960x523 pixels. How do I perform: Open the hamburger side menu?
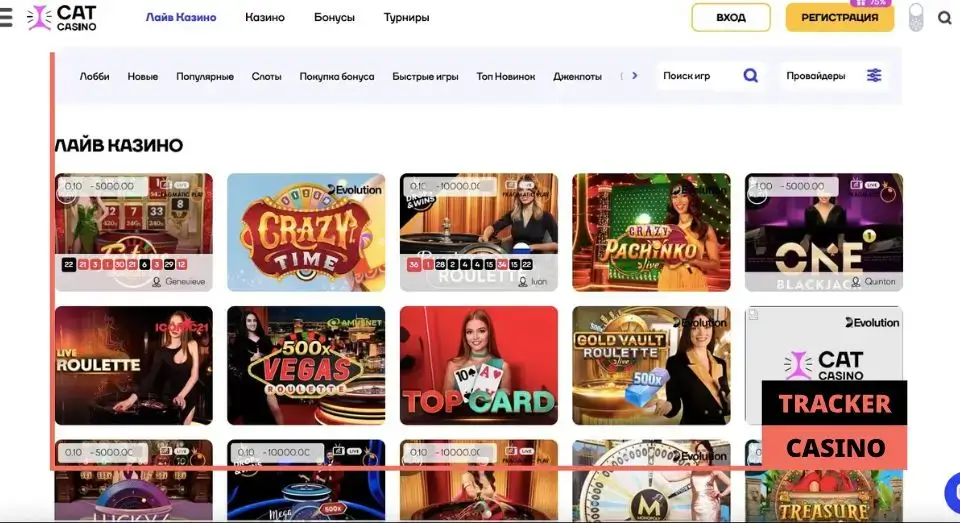point(6,17)
